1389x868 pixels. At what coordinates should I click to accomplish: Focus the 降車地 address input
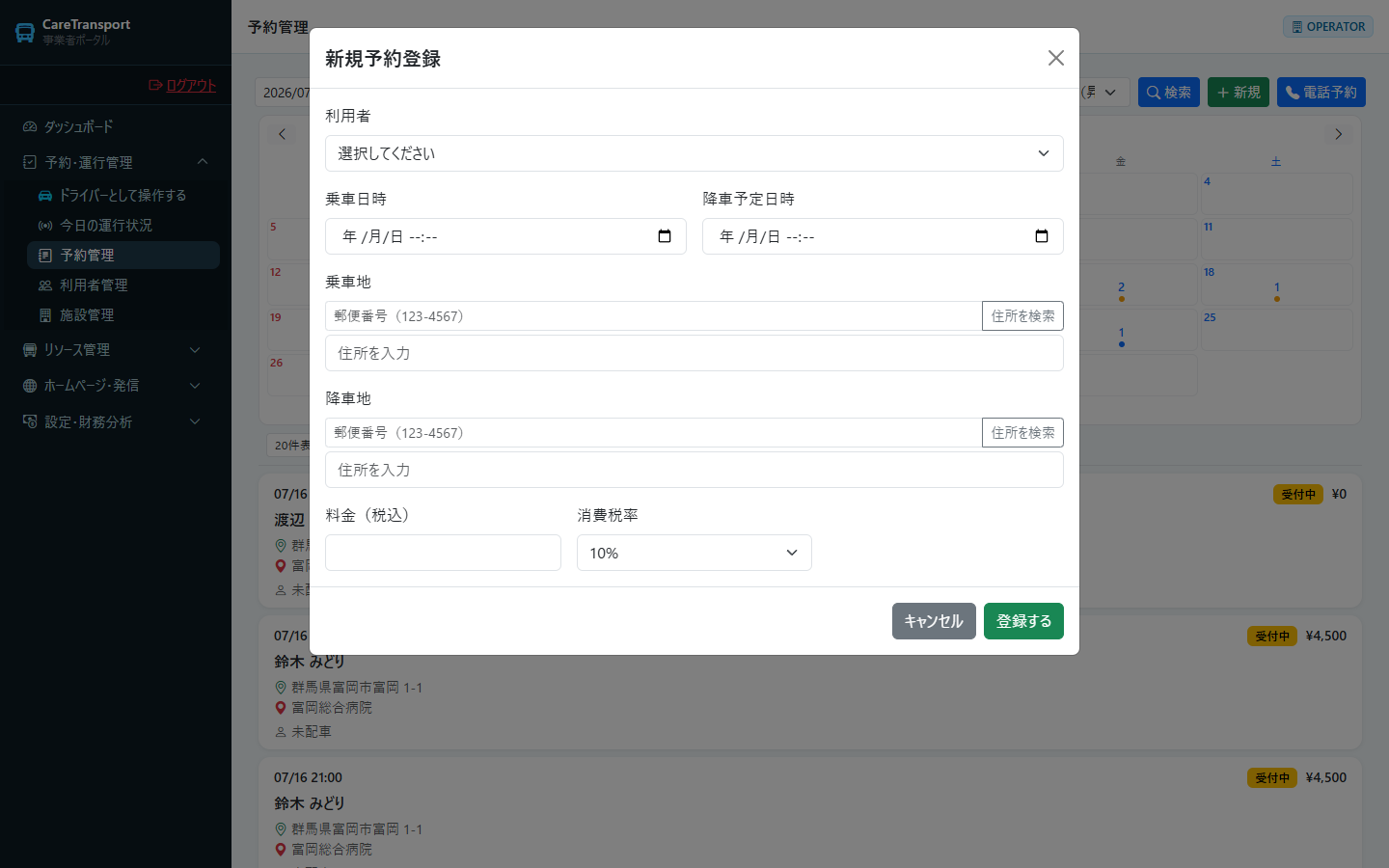coord(694,470)
